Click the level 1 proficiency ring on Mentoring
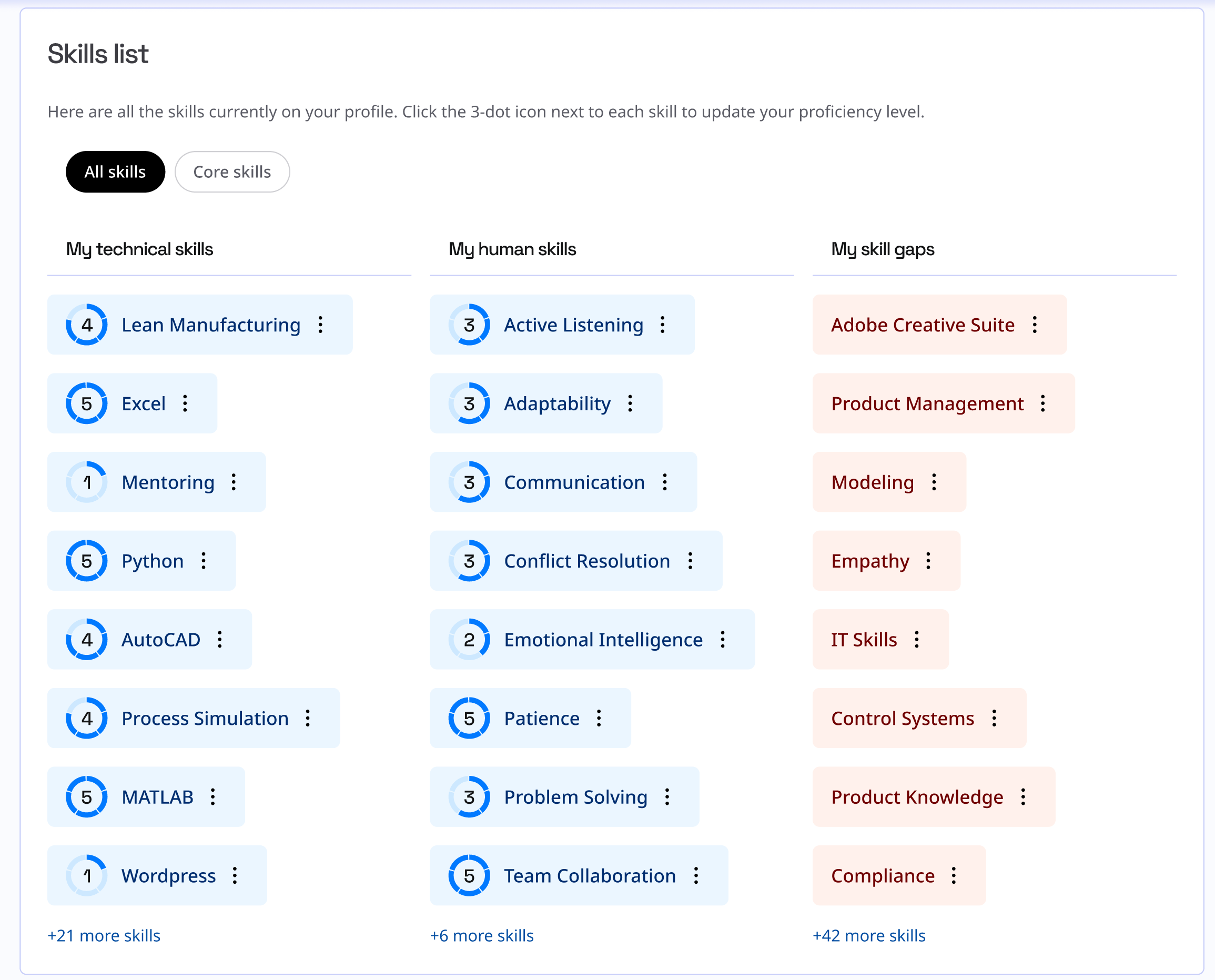Screen dimensions: 1215x980 pyautogui.click(x=87, y=482)
